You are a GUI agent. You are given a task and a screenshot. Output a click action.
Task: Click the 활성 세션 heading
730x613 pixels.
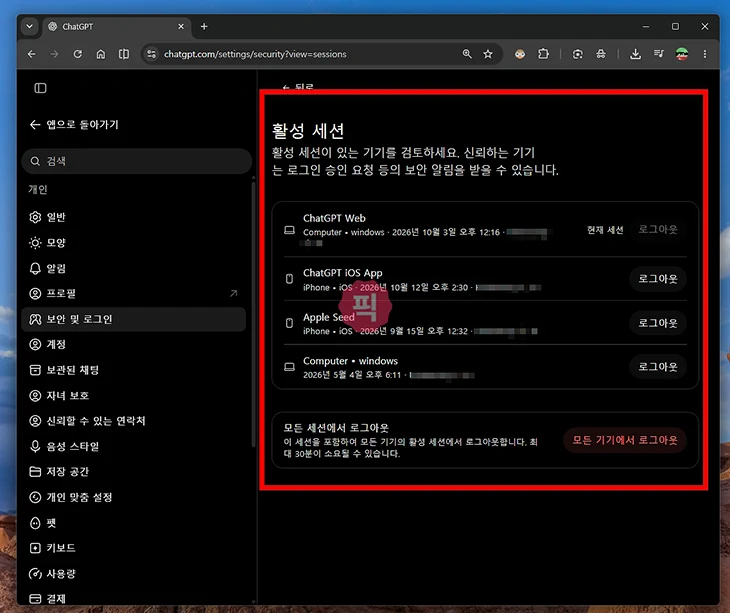click(308, 131)
